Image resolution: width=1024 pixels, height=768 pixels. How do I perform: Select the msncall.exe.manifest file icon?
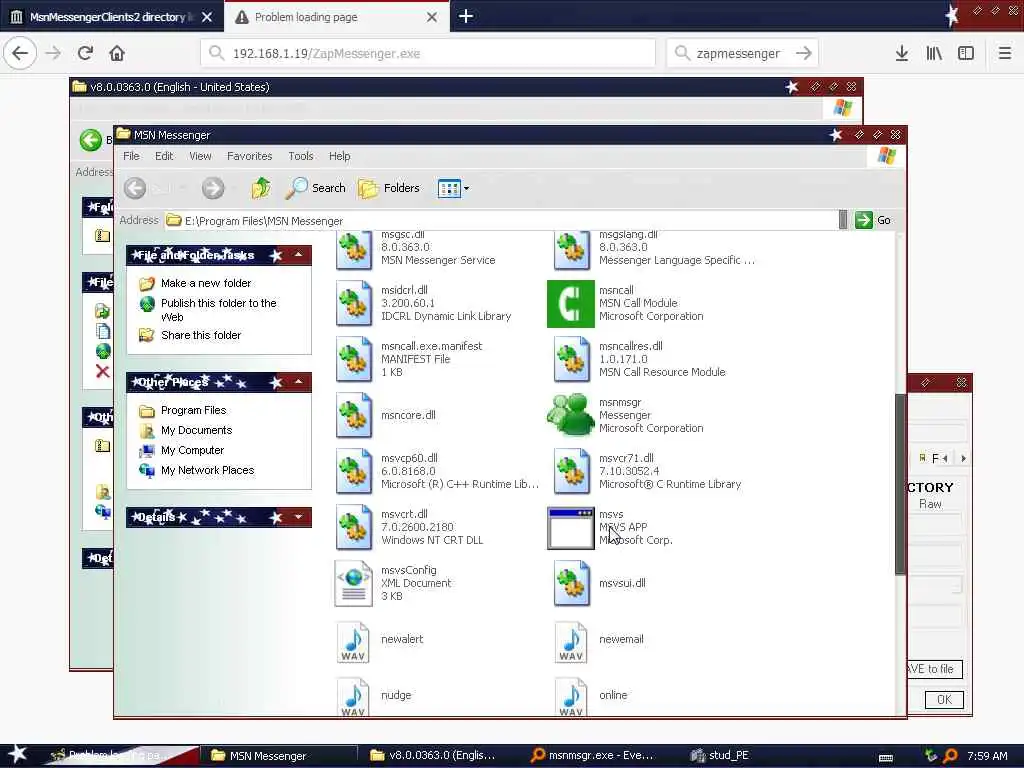353,359
